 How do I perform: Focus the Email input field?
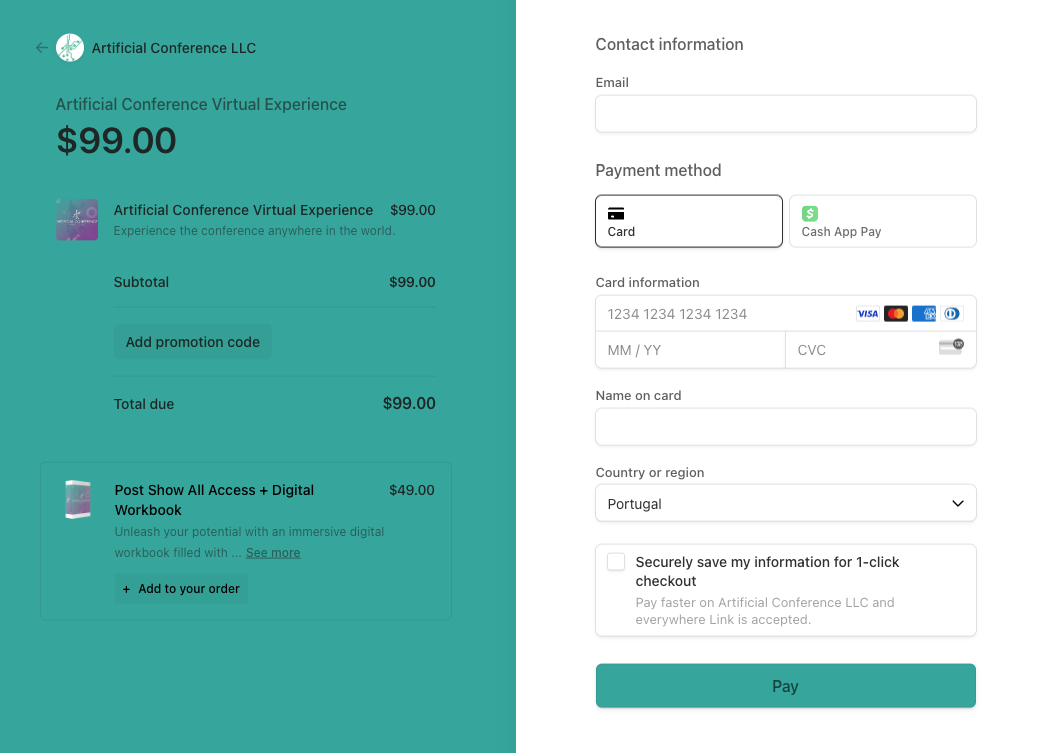(x=785, y=114)
